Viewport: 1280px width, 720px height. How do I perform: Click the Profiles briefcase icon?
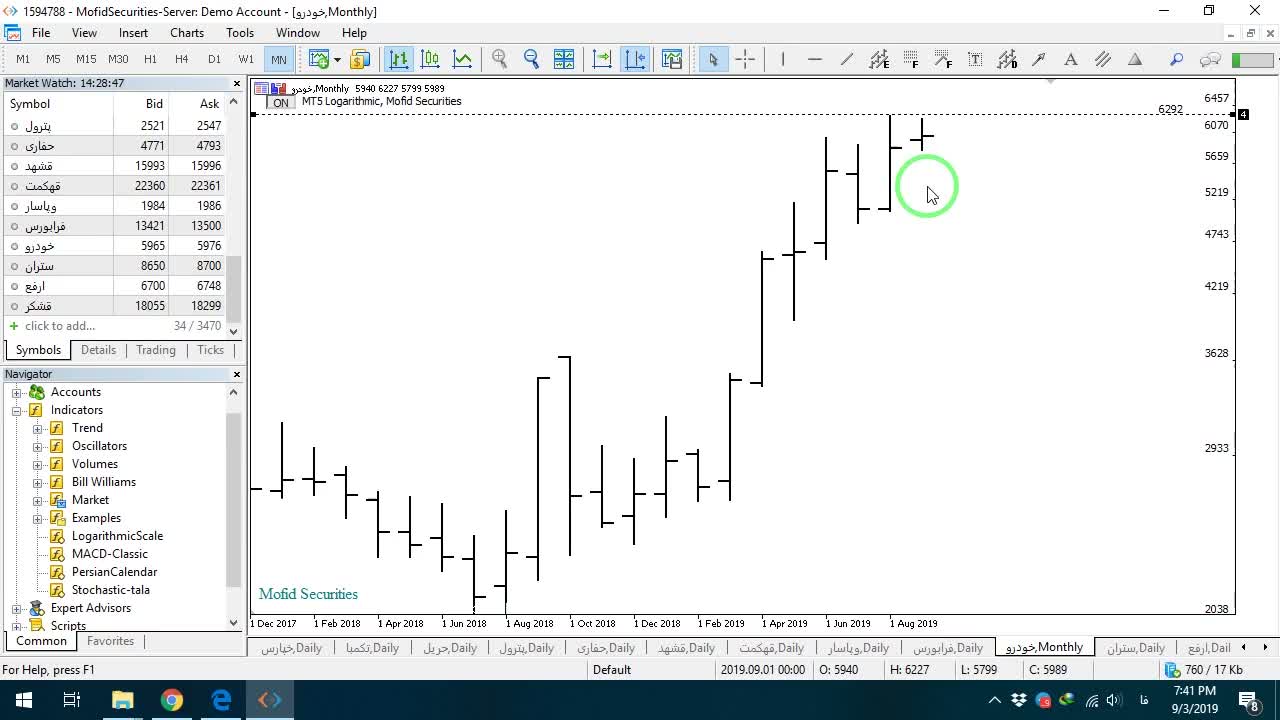(360, 59)
